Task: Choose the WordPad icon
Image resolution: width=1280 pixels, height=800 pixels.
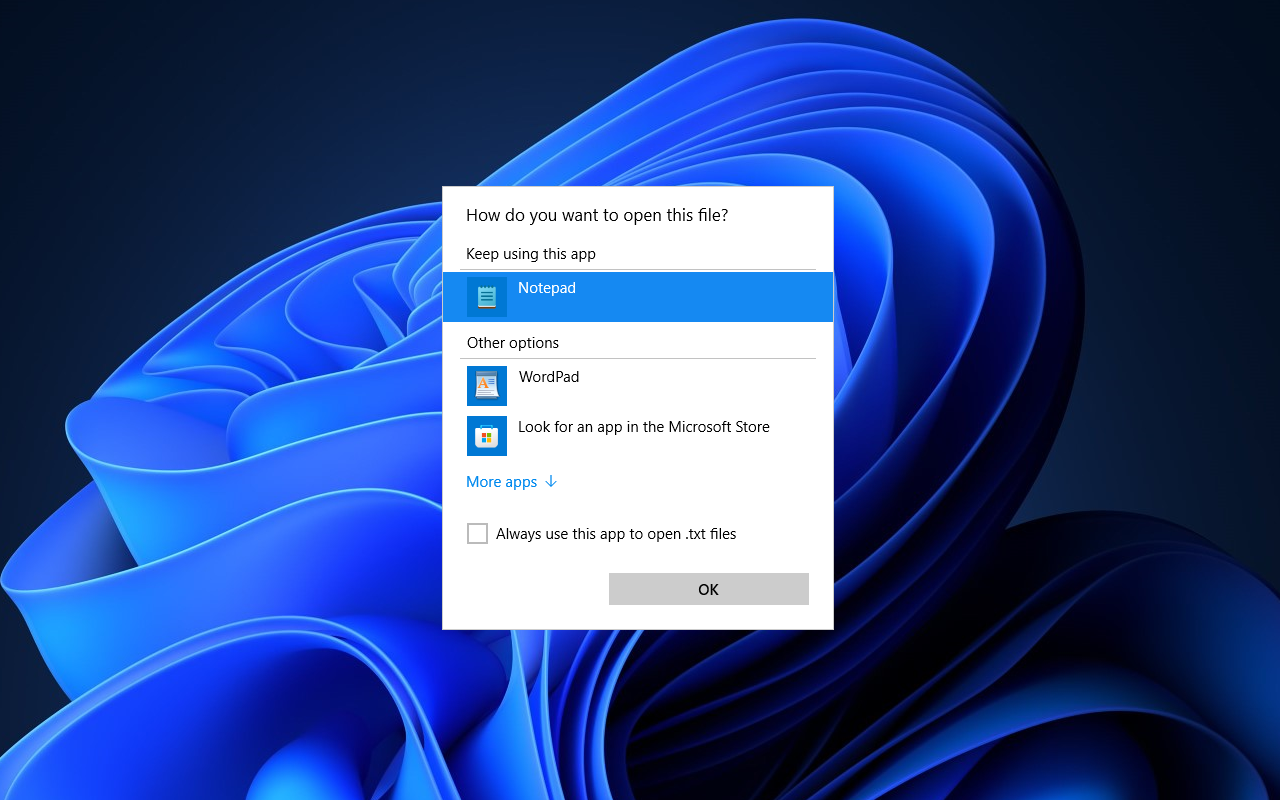Action: pyautogui.click(x=487, y=386)
